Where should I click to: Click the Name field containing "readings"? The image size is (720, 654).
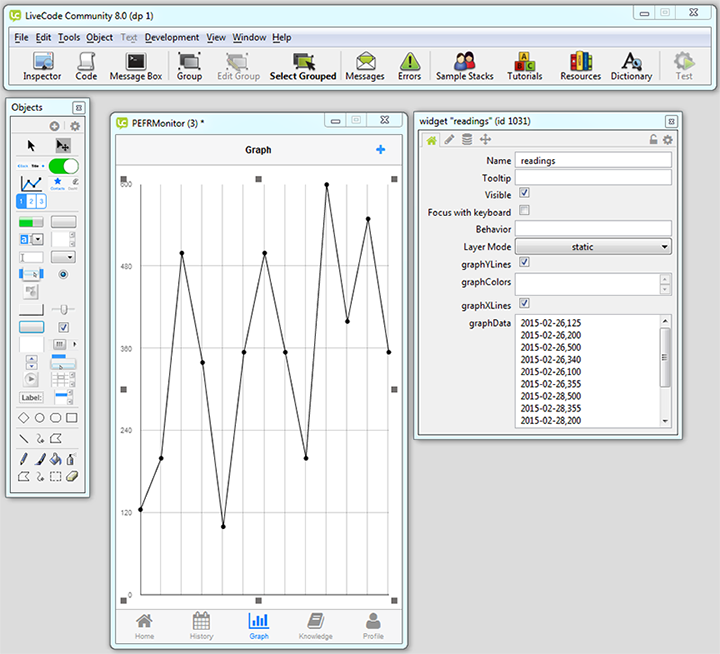pos(593,160)
